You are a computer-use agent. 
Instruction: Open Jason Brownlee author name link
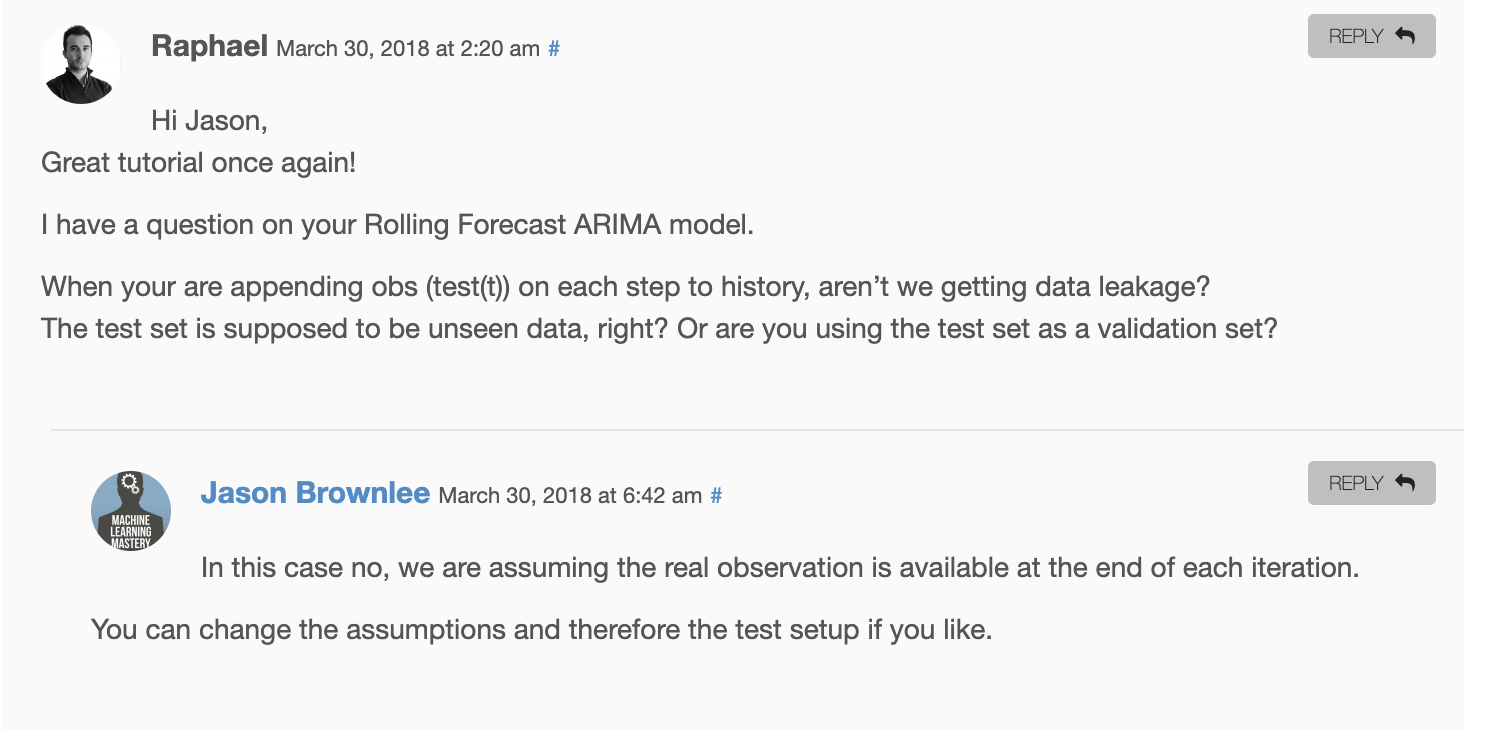(x=315, y=493)
